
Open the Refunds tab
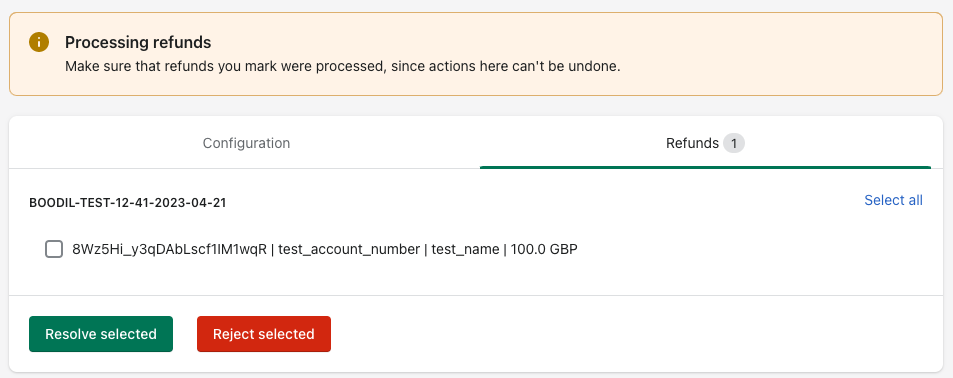(705, 143)
